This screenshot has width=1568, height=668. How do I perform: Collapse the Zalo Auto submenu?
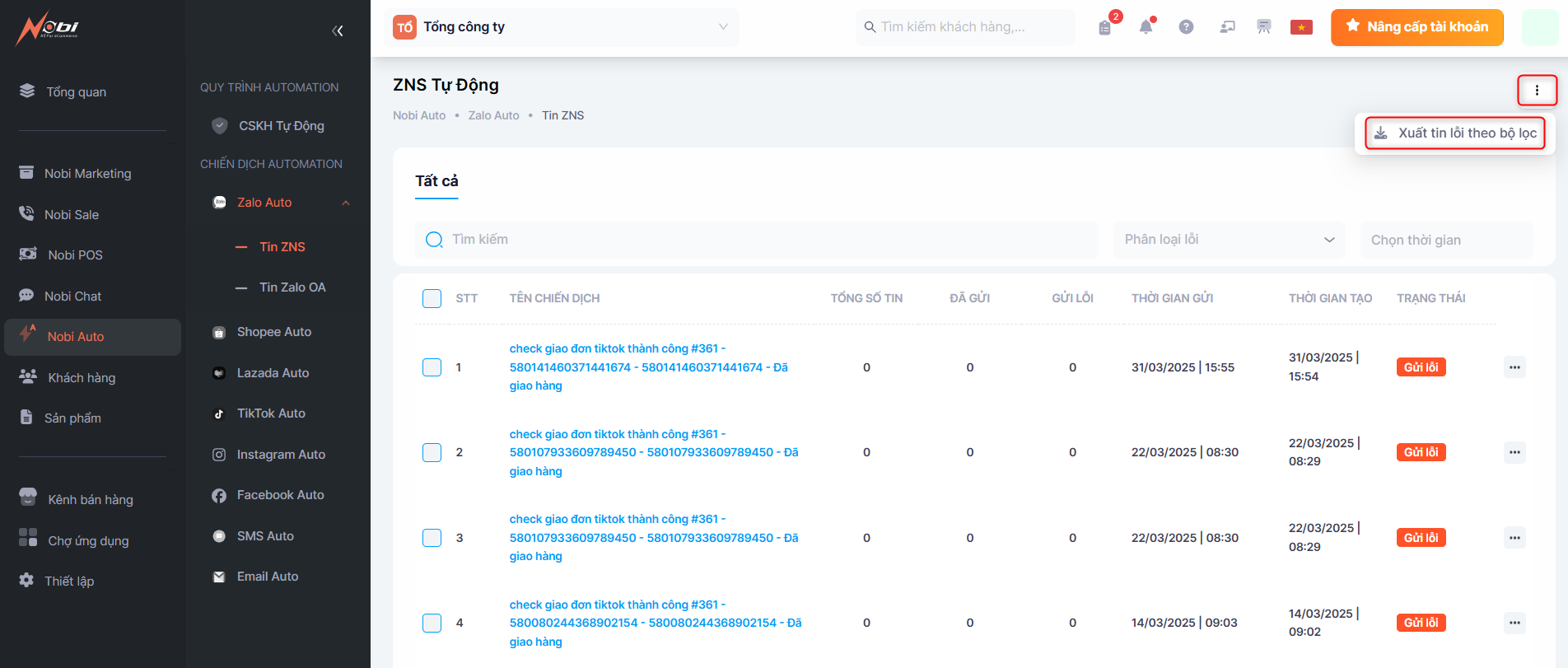point(346,203)
